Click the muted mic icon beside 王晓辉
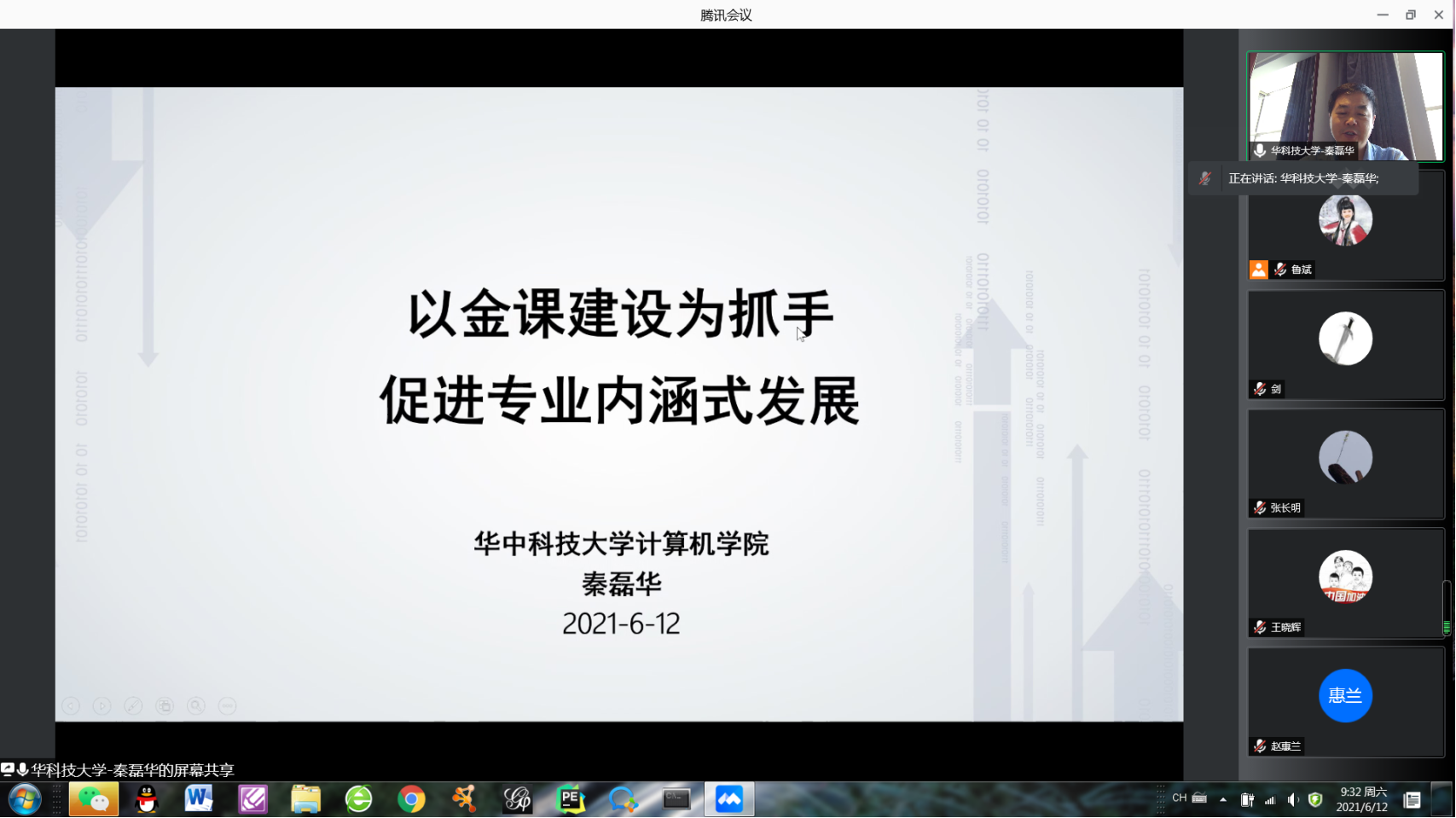This screenshot has height=818, width=1456. coord(1260,627)
